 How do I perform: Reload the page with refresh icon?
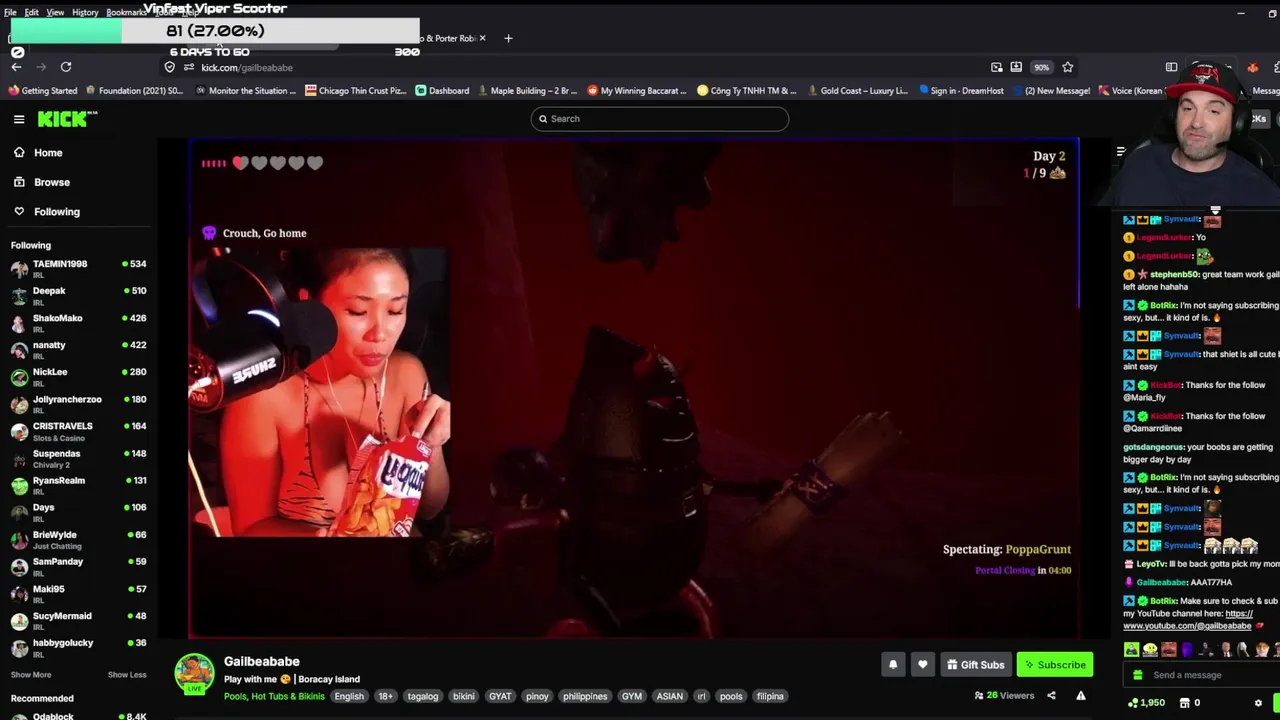[66, 67]
